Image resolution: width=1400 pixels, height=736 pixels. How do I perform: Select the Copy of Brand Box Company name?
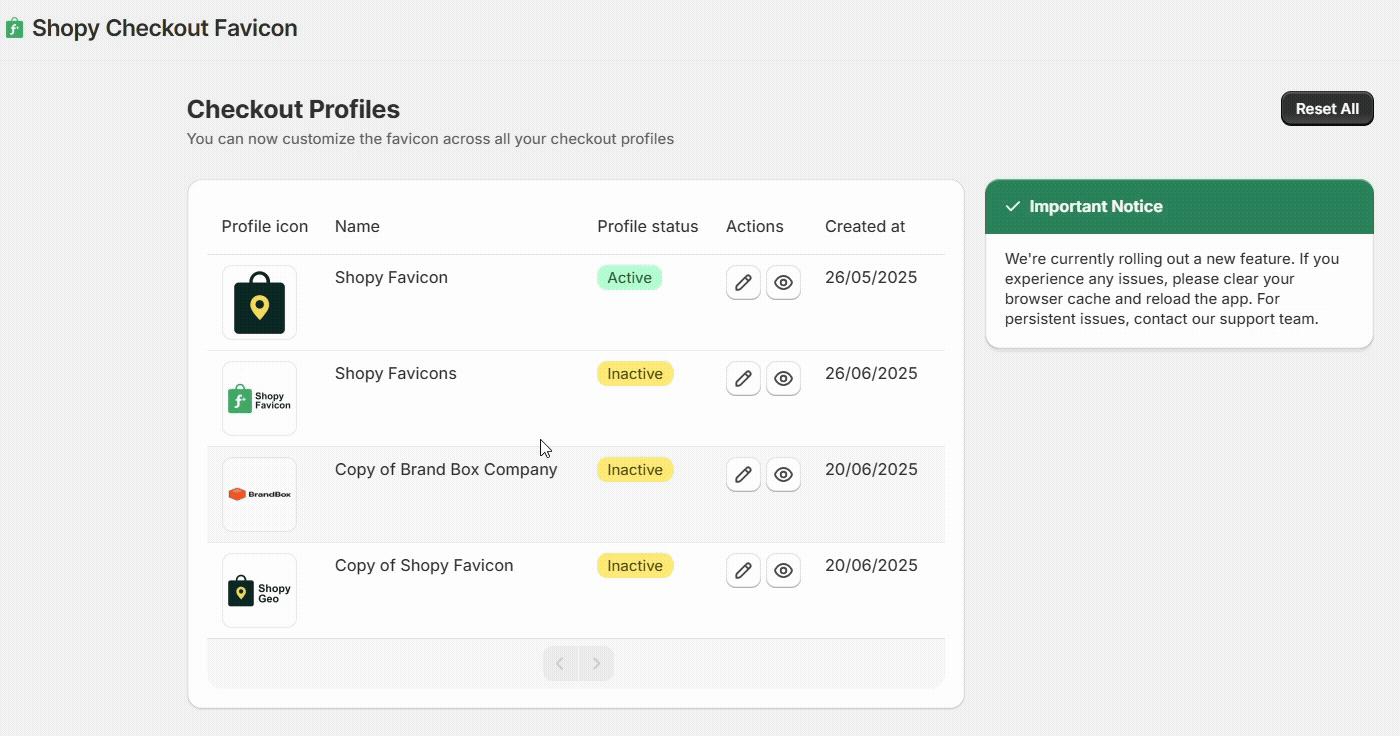pos(446,469)
